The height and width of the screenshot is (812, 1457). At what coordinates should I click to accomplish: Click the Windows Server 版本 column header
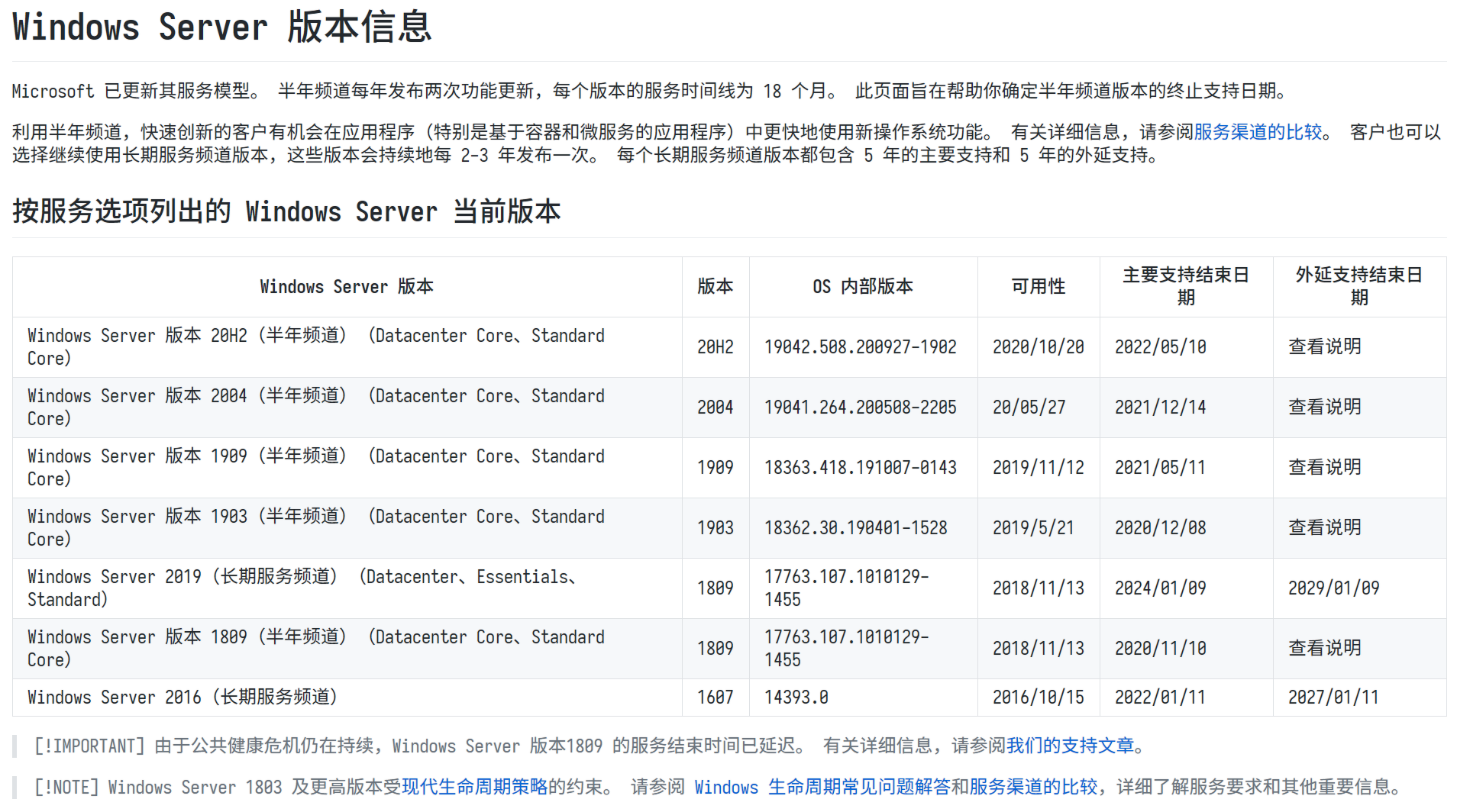(347, 287)
